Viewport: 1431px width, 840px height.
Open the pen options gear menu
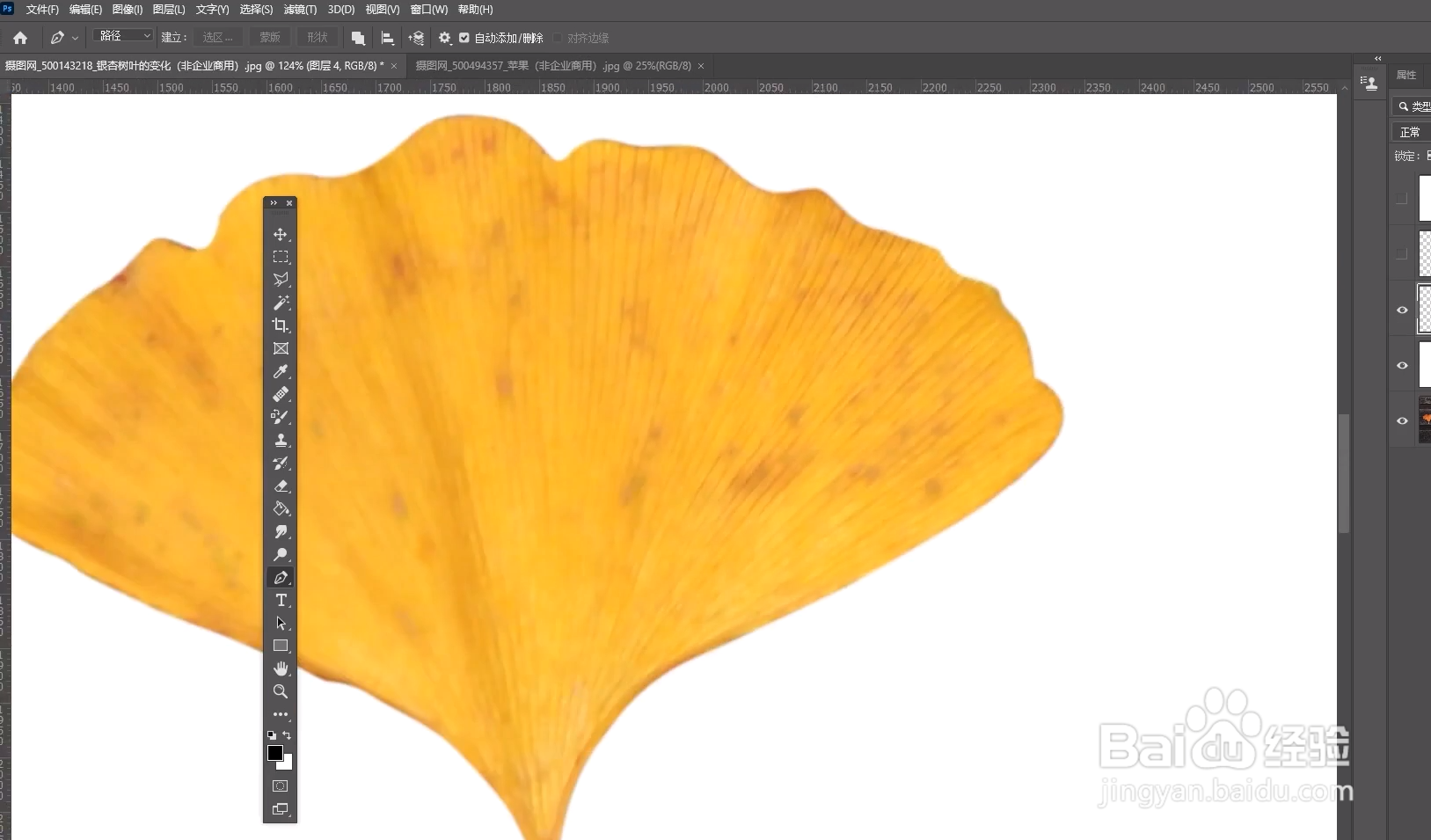tap(445, 38)
